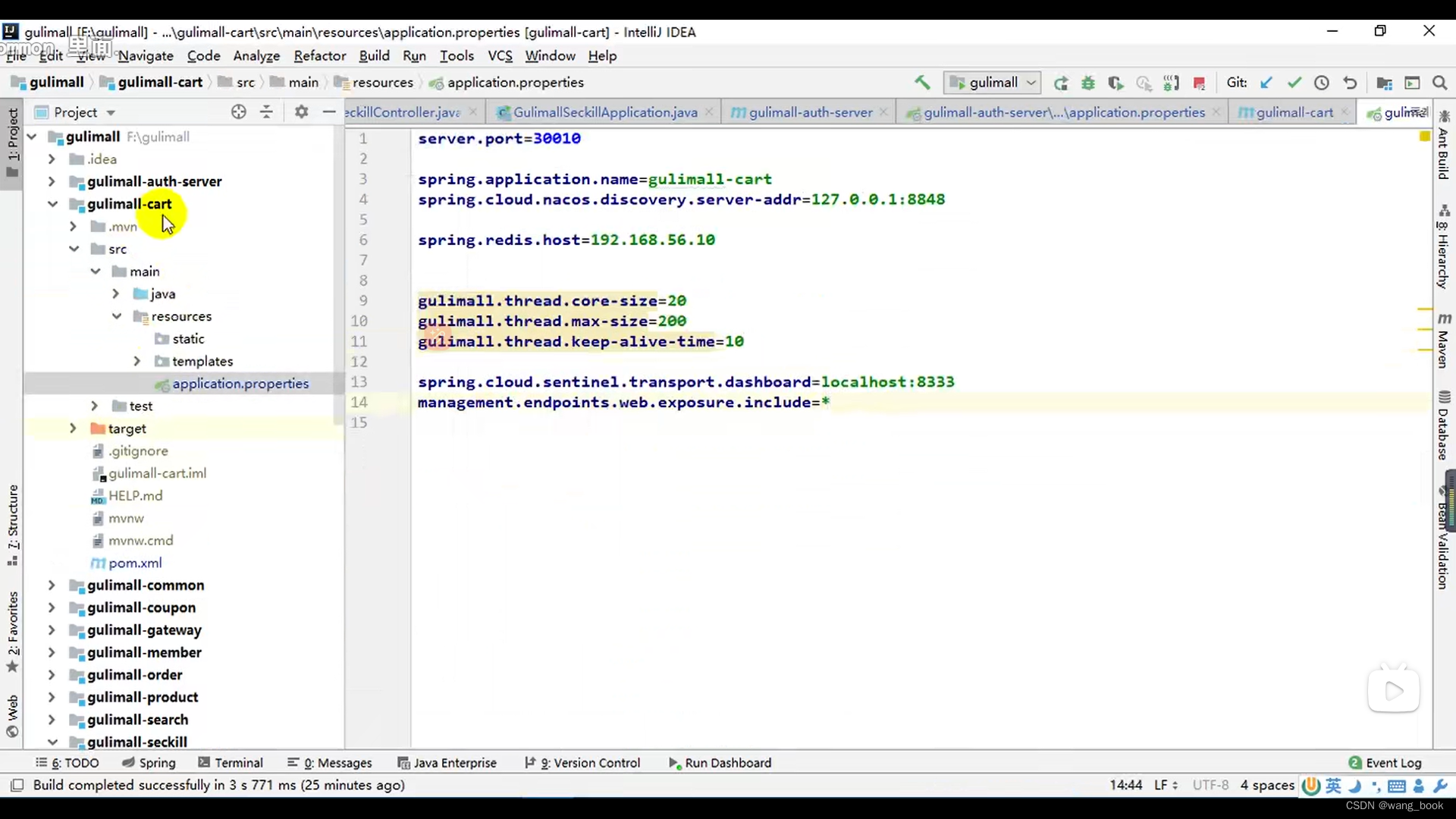Switch to gulimall-auth-server pom tab

pyautogui.click(x=810, y=112)
